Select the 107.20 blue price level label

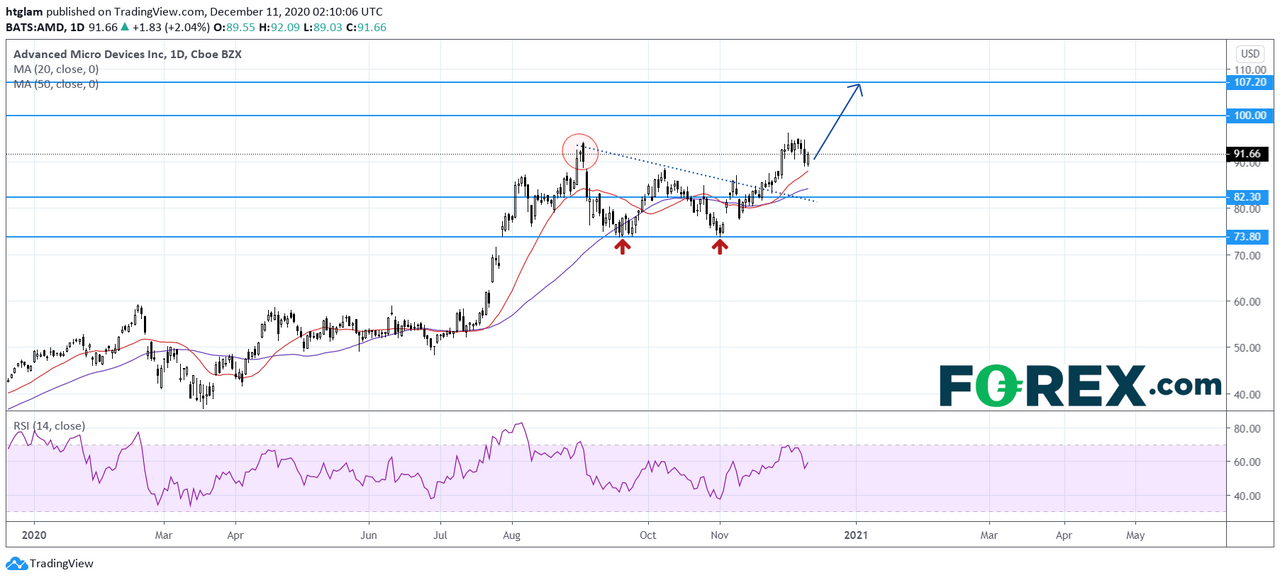1250,82
